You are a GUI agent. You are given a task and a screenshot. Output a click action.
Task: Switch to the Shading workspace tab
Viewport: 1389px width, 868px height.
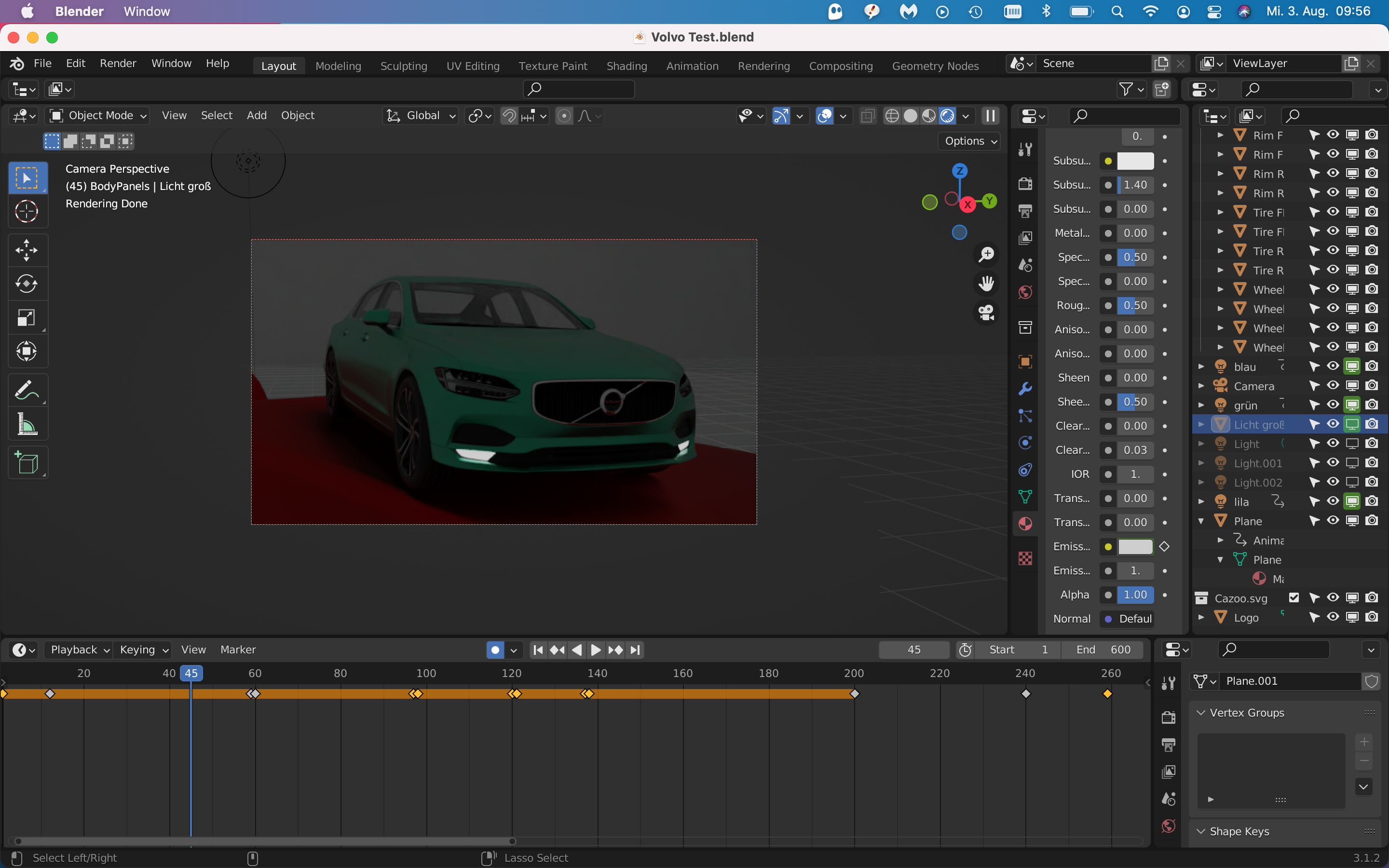626,66
